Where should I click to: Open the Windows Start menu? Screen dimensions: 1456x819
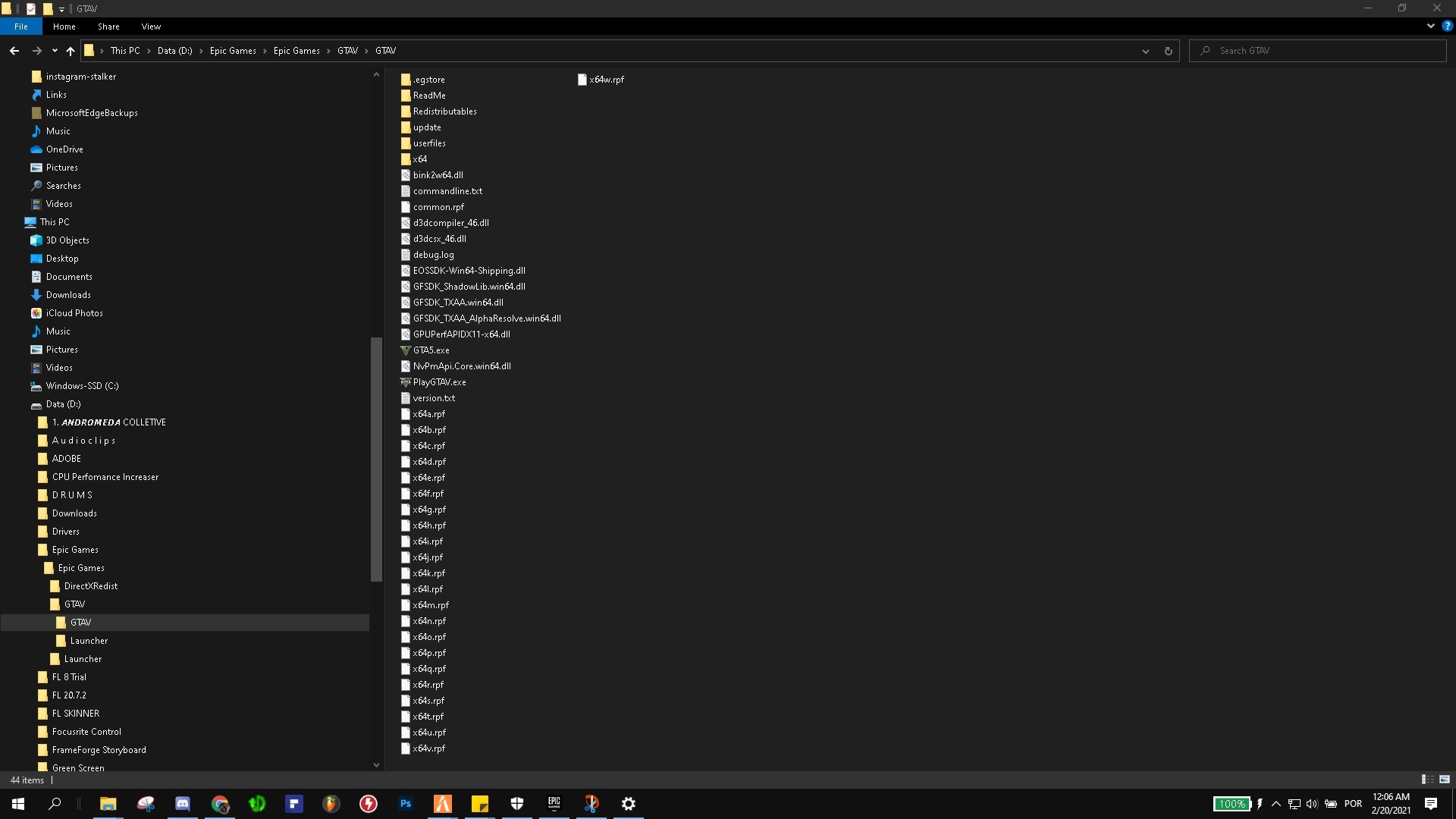click(x=18, y=804)
